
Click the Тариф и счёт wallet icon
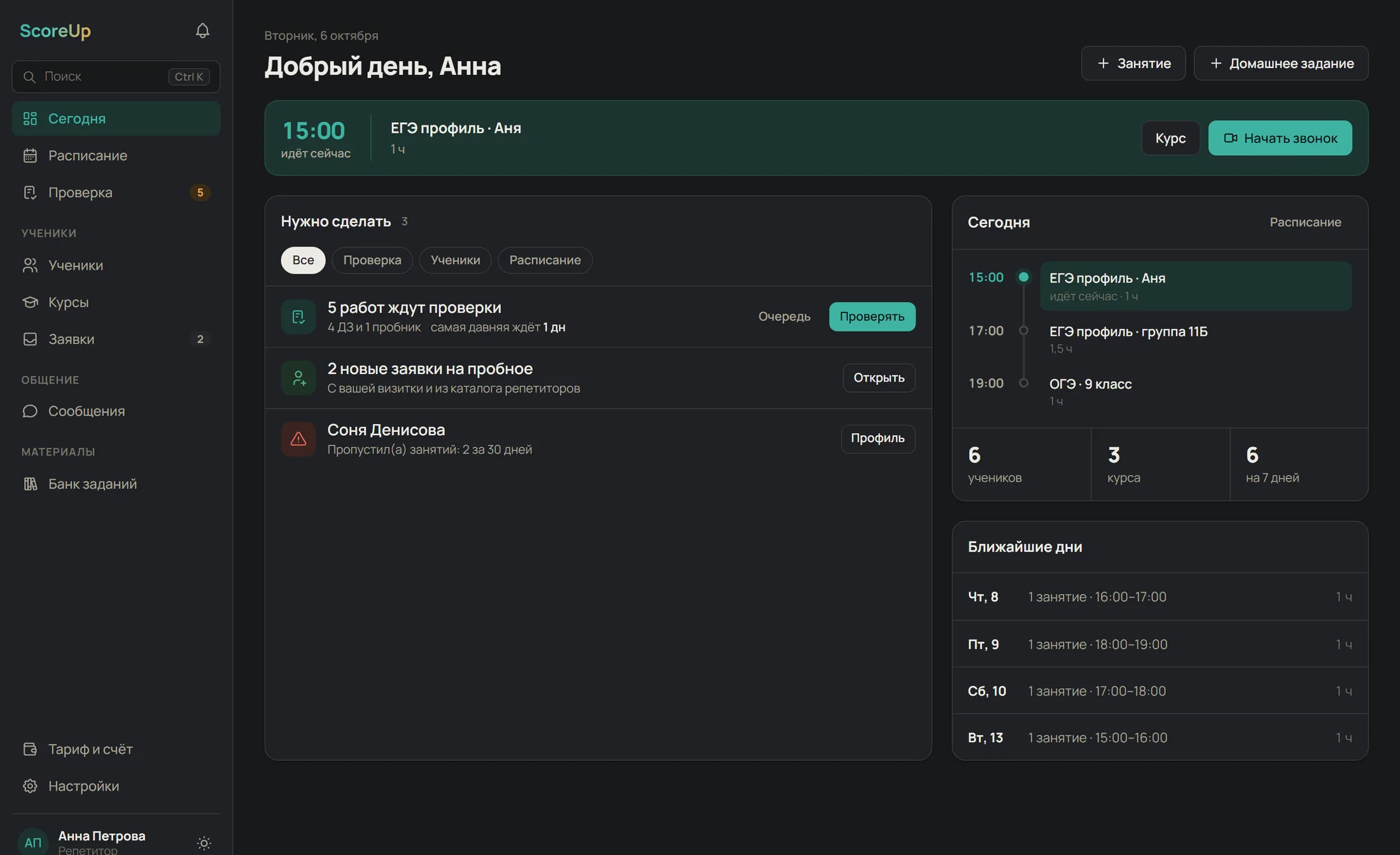pyautogui.click(x=30, y=749)
